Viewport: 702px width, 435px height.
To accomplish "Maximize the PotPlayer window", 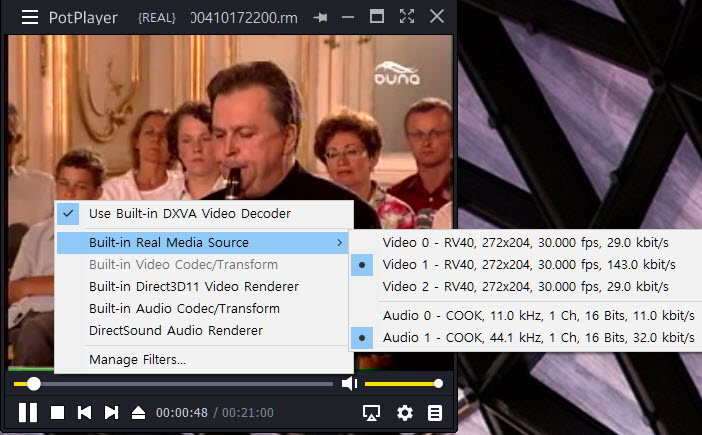I will (x=377, y=17).
